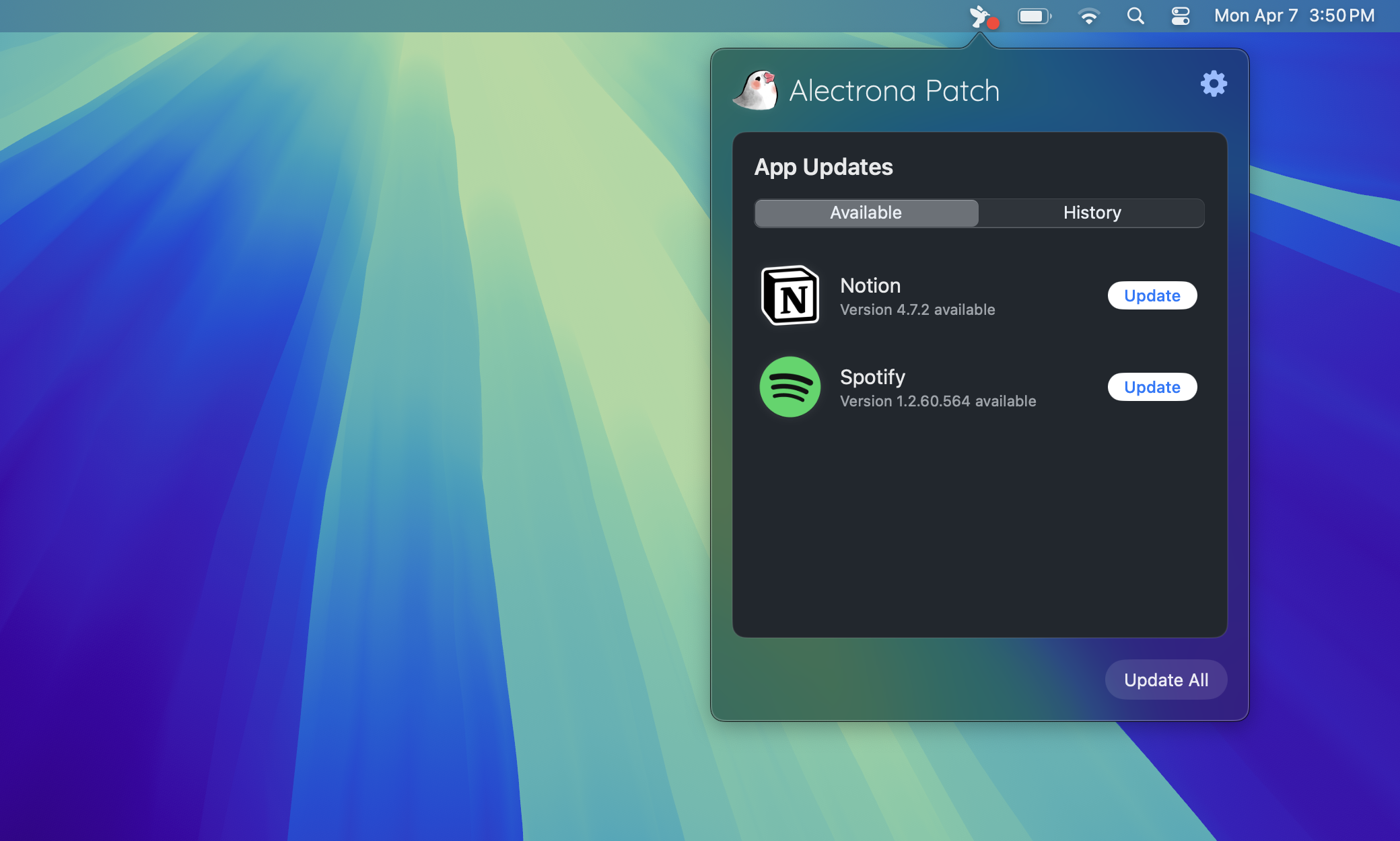Viewport: 1400px width, 841px height.
Task: Update the Notion app
Action: coord(1152,295)
